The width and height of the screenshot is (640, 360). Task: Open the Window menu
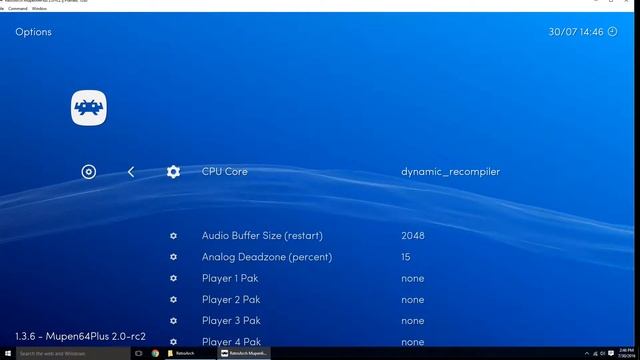[x=39, y=9]
